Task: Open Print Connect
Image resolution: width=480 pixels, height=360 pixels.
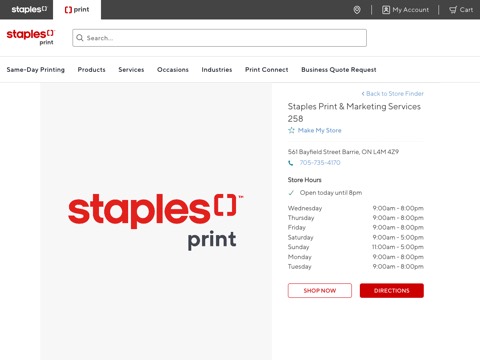Action: (267, 70)
